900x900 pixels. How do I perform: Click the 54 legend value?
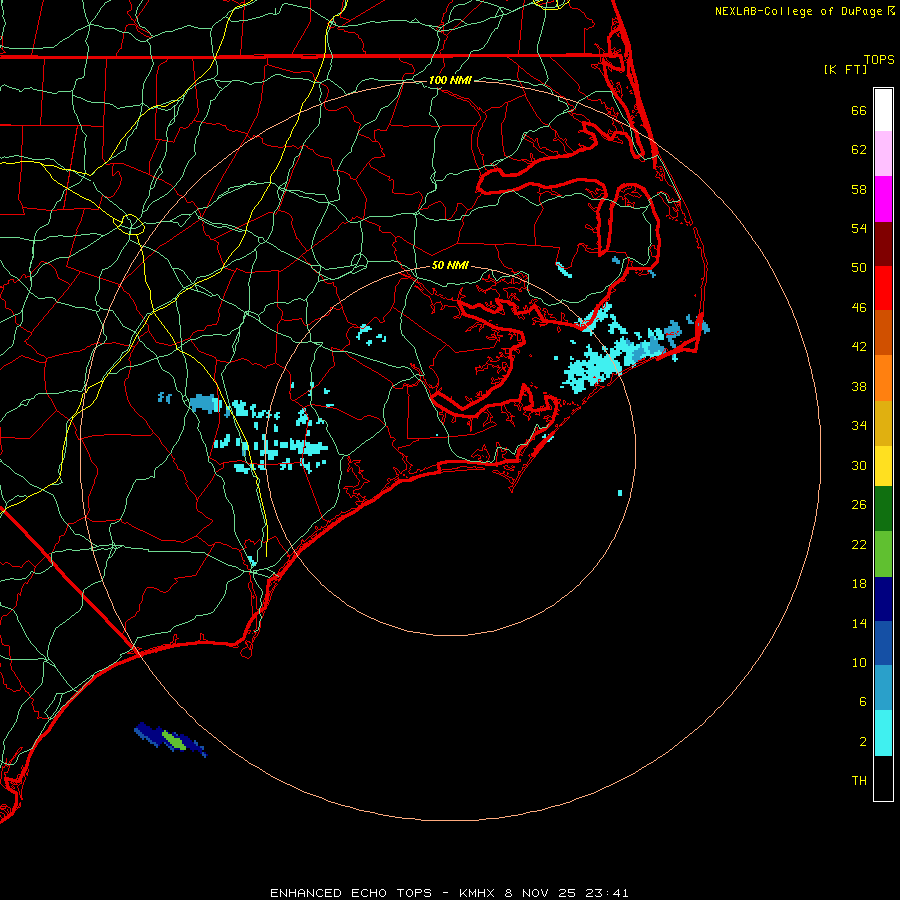pyautogui.click(x=859, y=228)
